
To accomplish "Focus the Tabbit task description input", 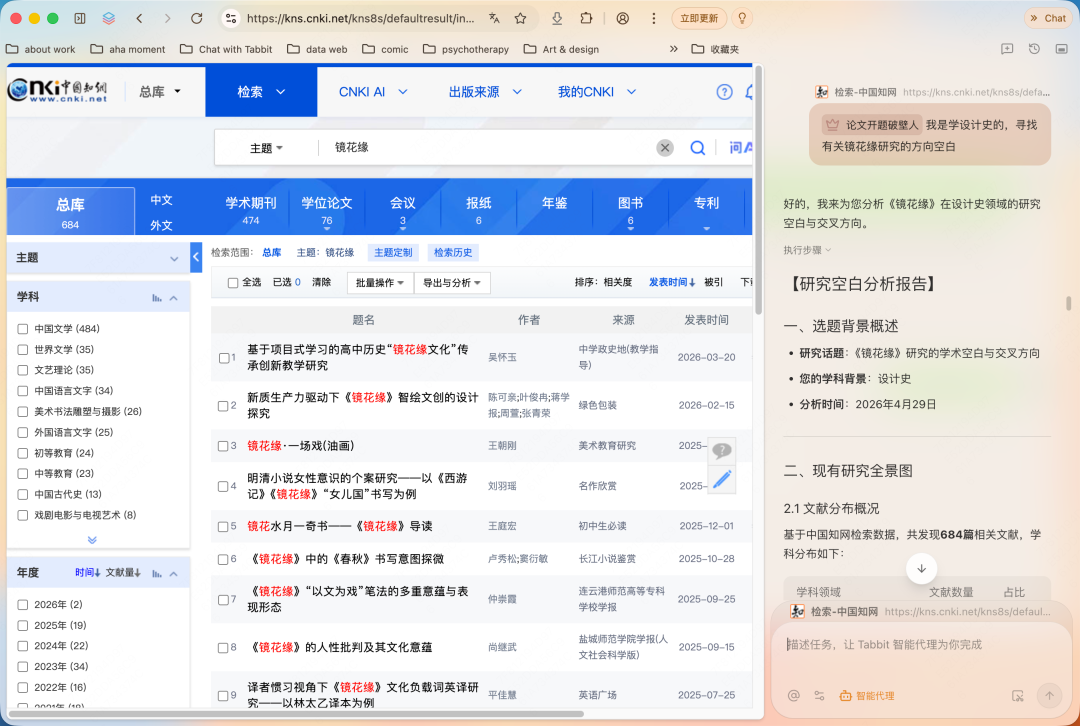I will (x=920, y=645).
